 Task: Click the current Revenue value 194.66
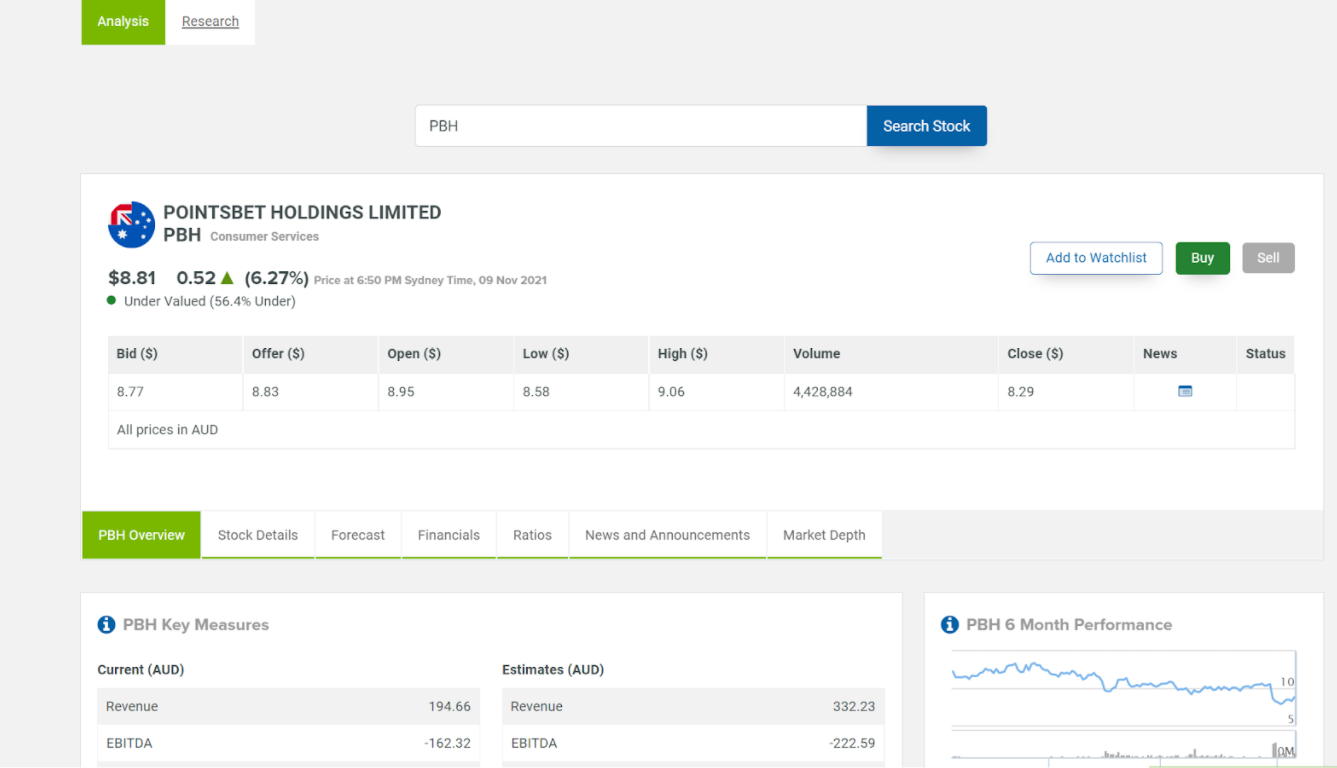tap(449, 707)
